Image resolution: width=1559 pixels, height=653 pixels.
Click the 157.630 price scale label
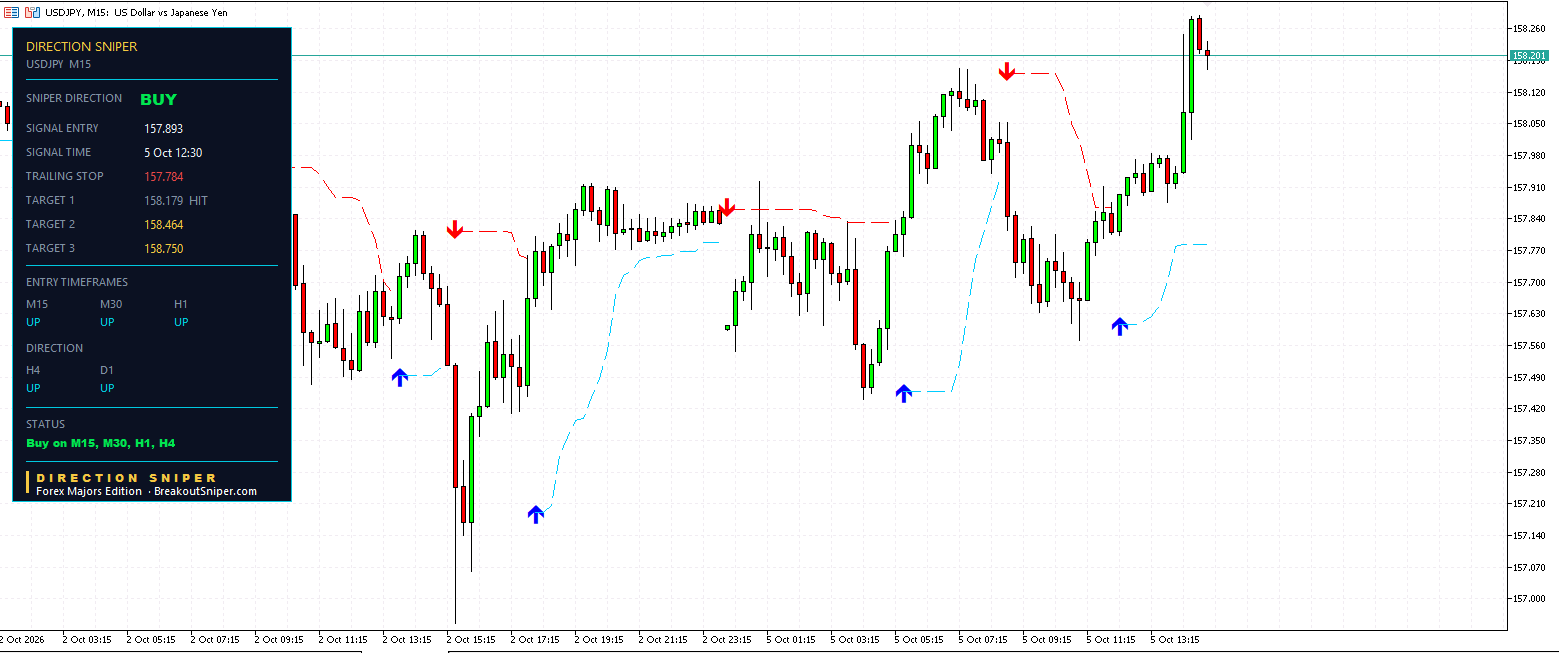(x=1531, y=313)
